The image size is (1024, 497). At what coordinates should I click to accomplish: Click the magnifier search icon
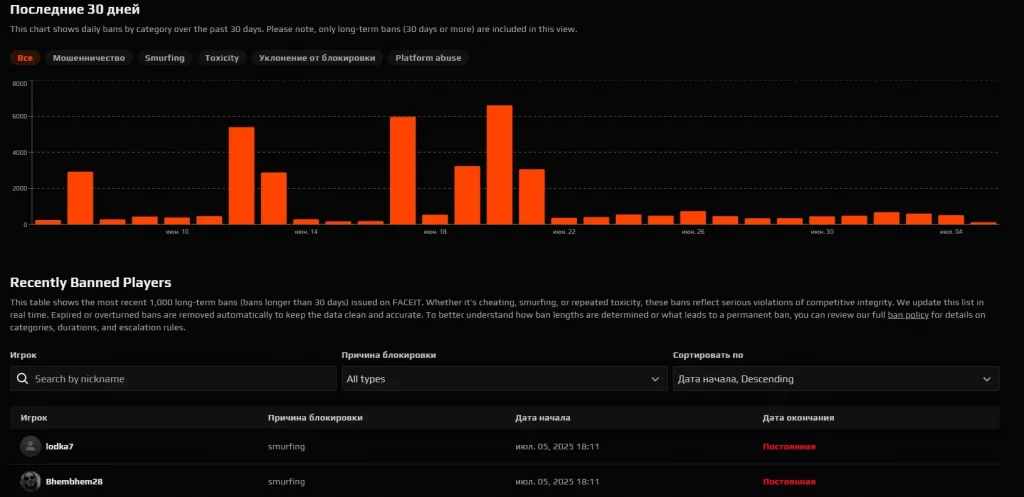(22, 379)
